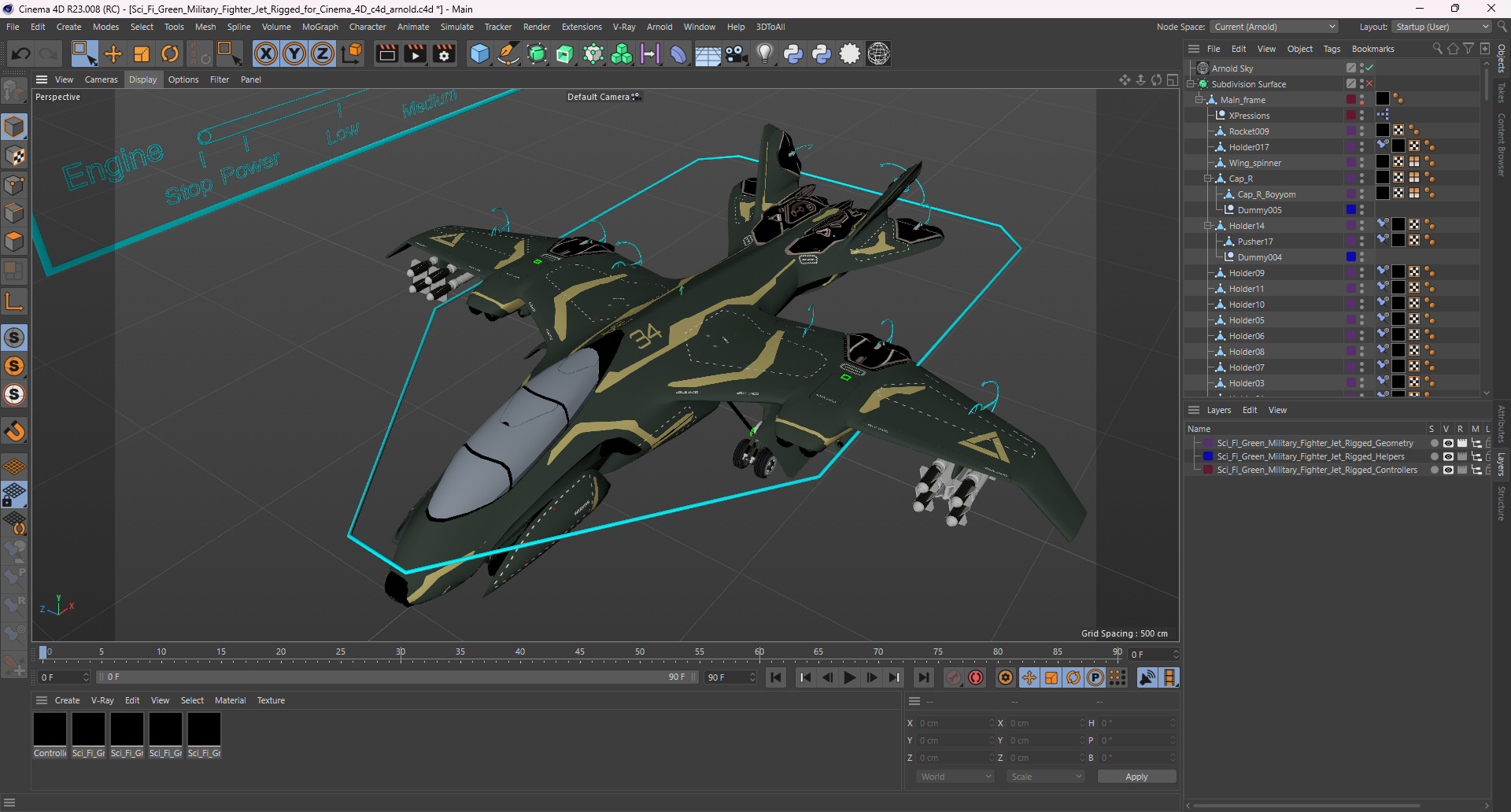Open Edit Render Settings icon

445,54
